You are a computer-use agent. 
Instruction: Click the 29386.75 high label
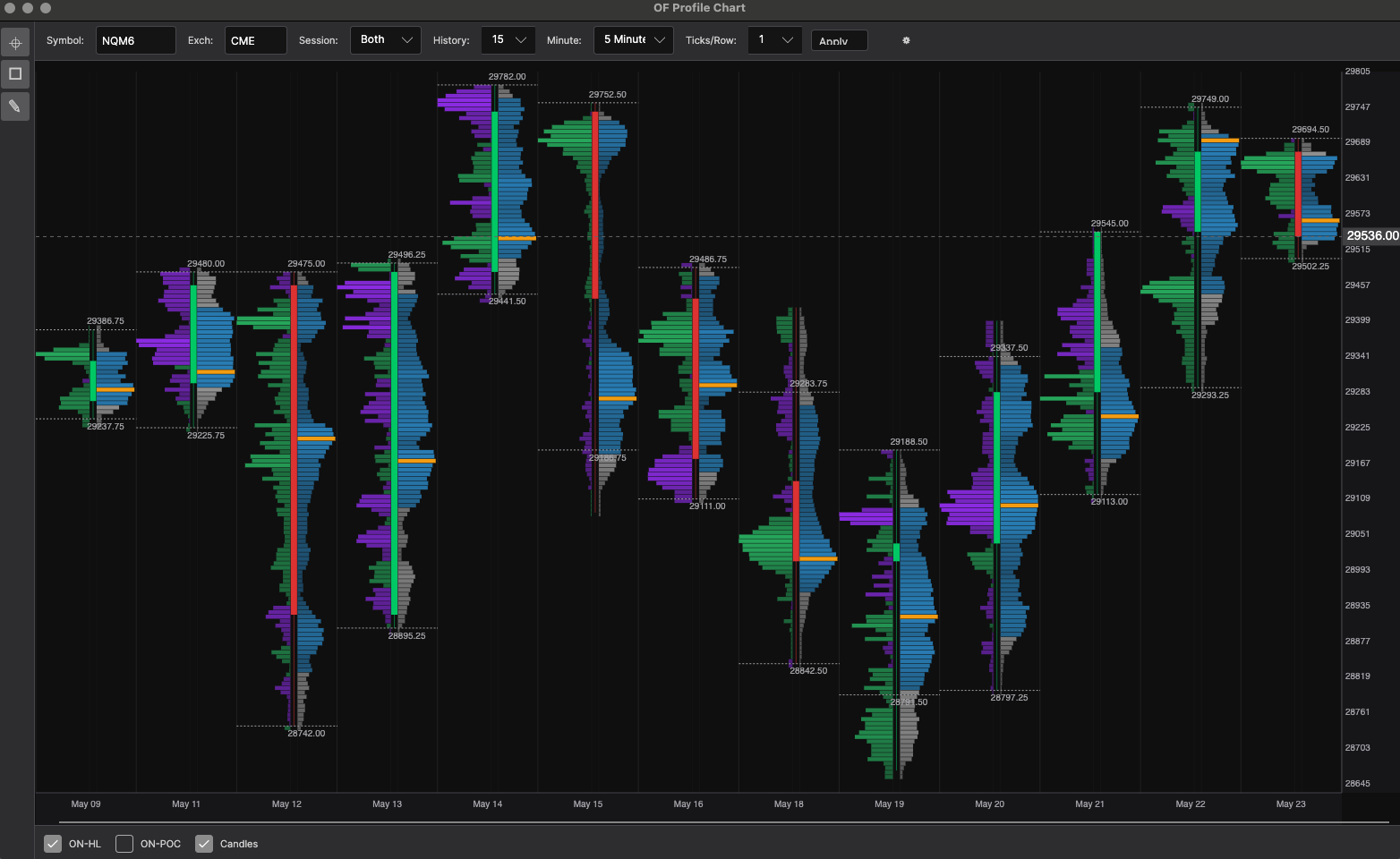click(106, 320)
